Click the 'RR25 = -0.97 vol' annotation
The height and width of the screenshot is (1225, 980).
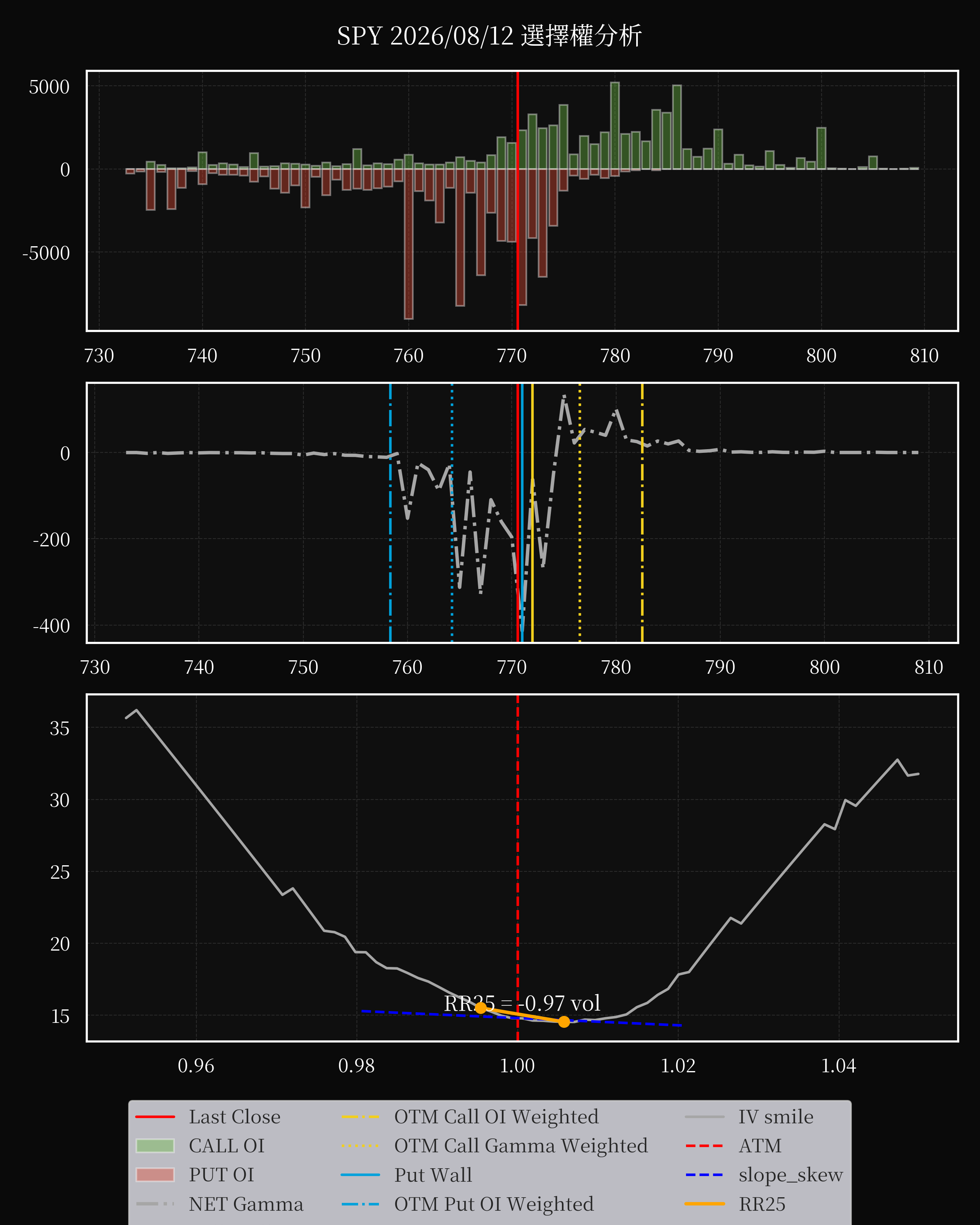click(522, 1003)
